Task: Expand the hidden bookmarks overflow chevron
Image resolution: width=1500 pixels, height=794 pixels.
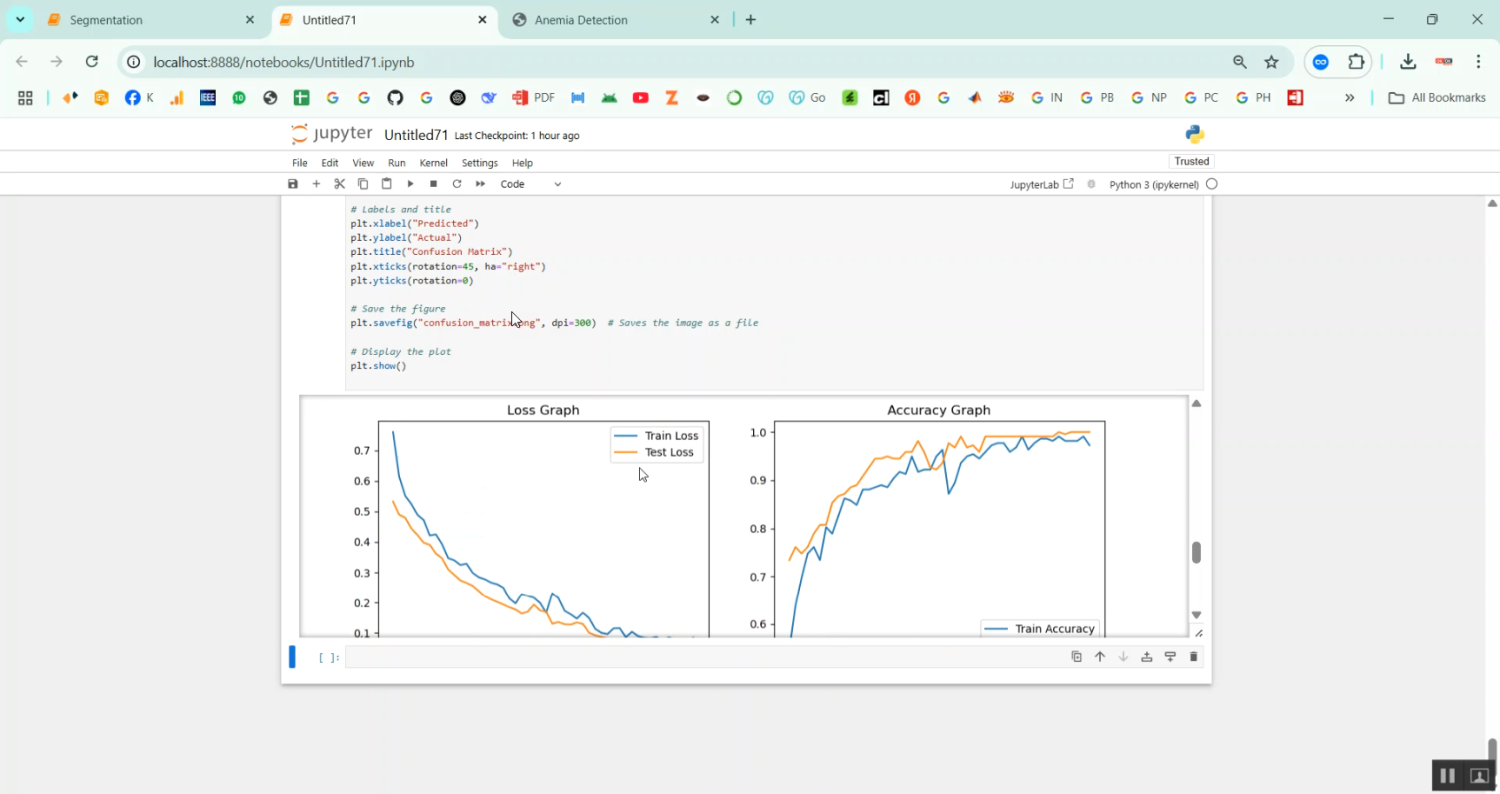Action: coord(1349,98)
